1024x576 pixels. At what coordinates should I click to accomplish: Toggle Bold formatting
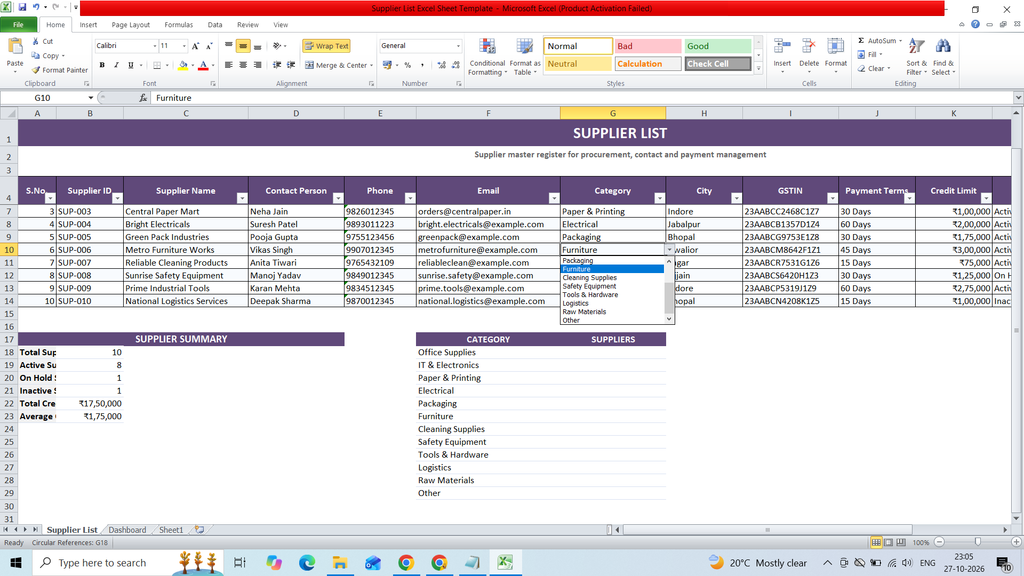(102, 65)
